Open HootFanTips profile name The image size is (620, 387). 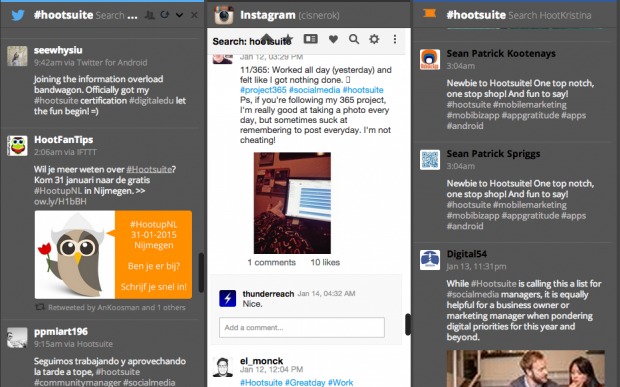(x=64, y=140)
